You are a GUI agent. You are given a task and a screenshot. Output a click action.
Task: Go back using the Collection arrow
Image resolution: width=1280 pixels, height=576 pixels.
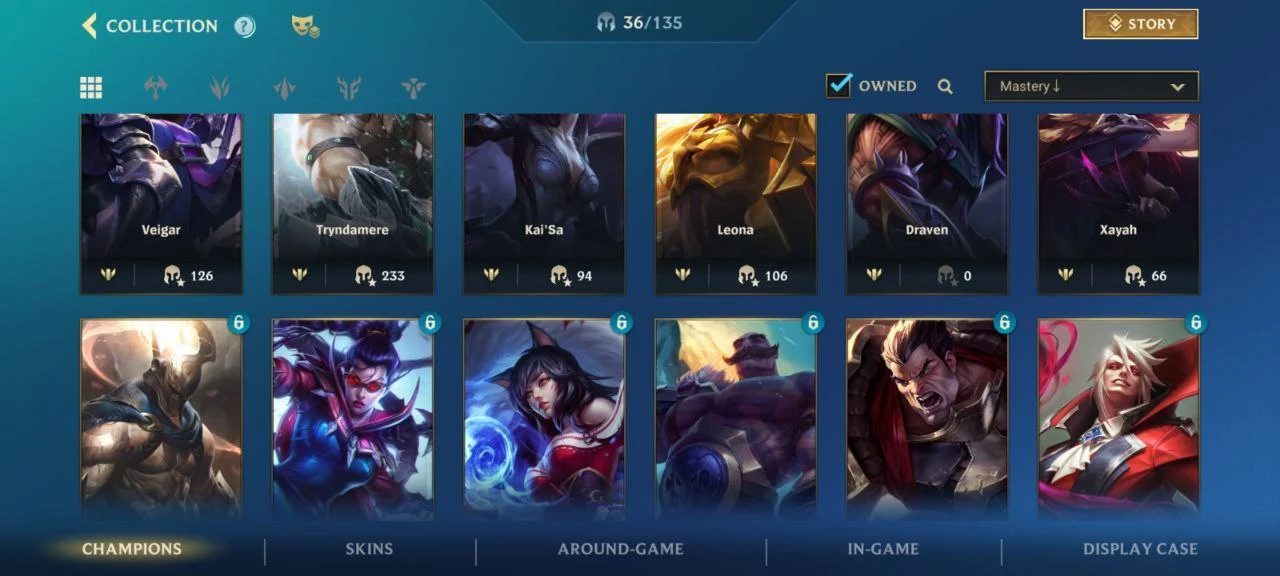point(89,26)
